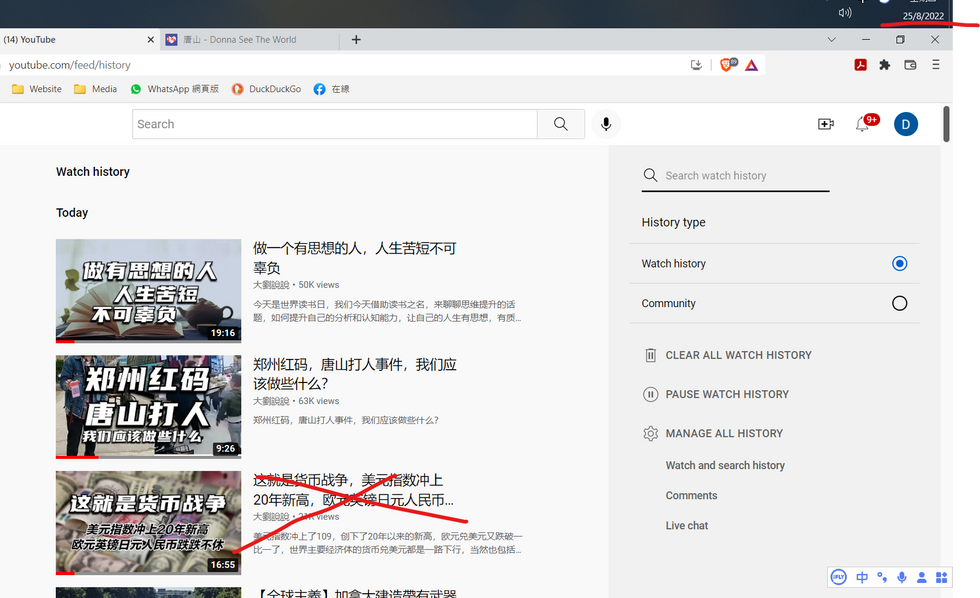Click the search watch history magnifier icon
Image resolution: width=980 pixels, height=598 pixels.
tap(650, 175)
